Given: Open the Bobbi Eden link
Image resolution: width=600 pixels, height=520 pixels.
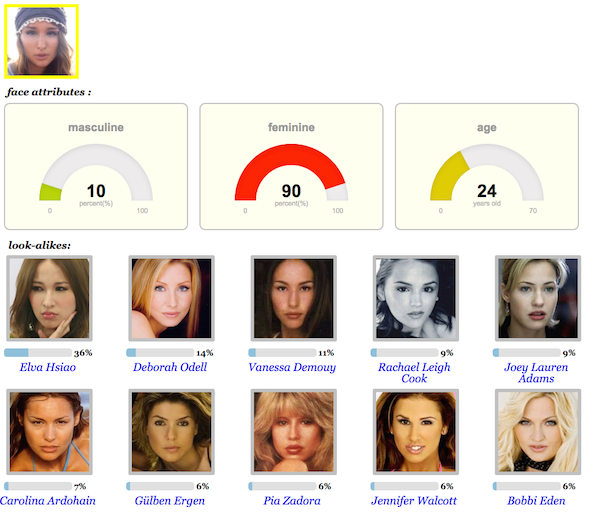Looking at the screenshot, I should coord(536,500).
